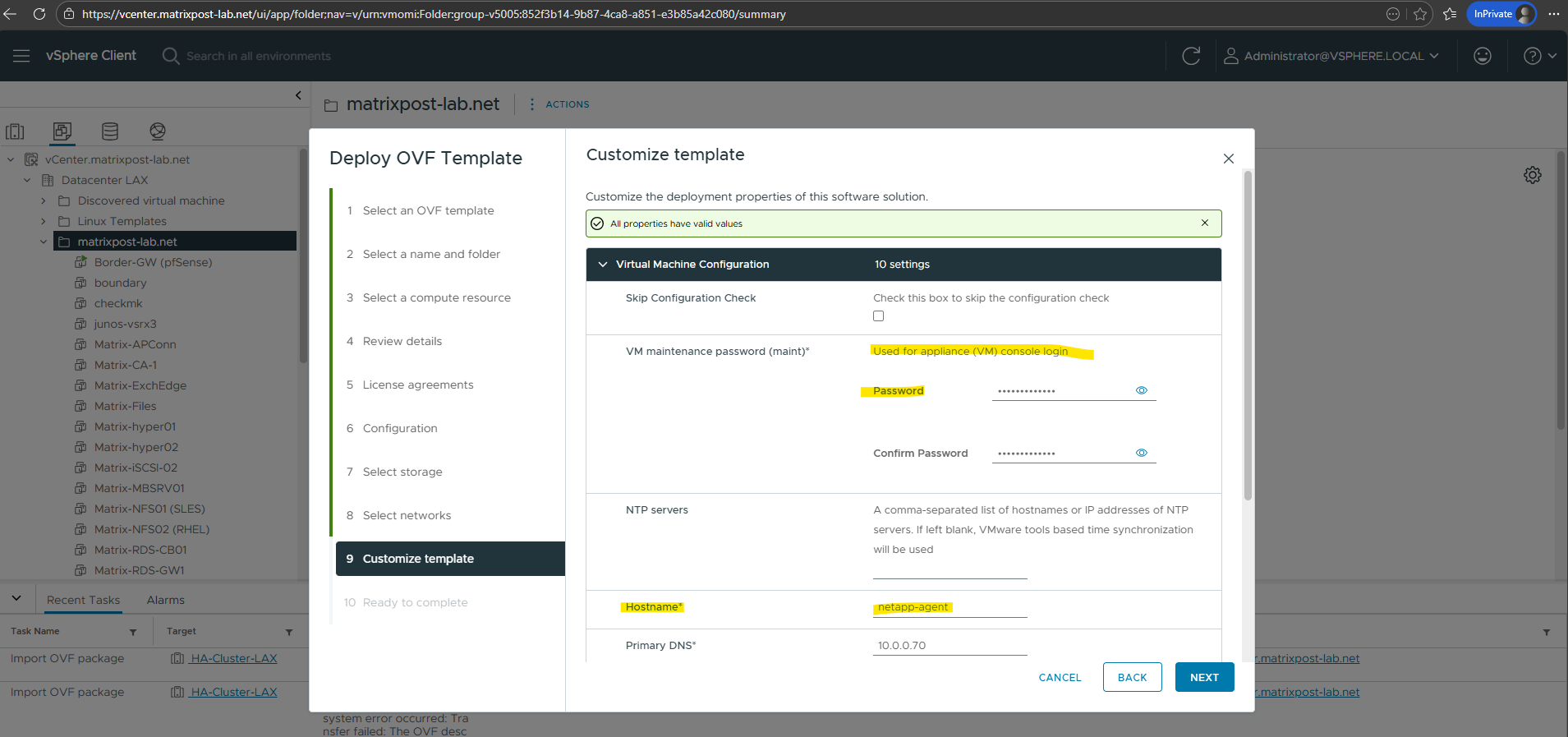Select the Networking inventory view icon
1568x737 pixels.
coord(158,131)
